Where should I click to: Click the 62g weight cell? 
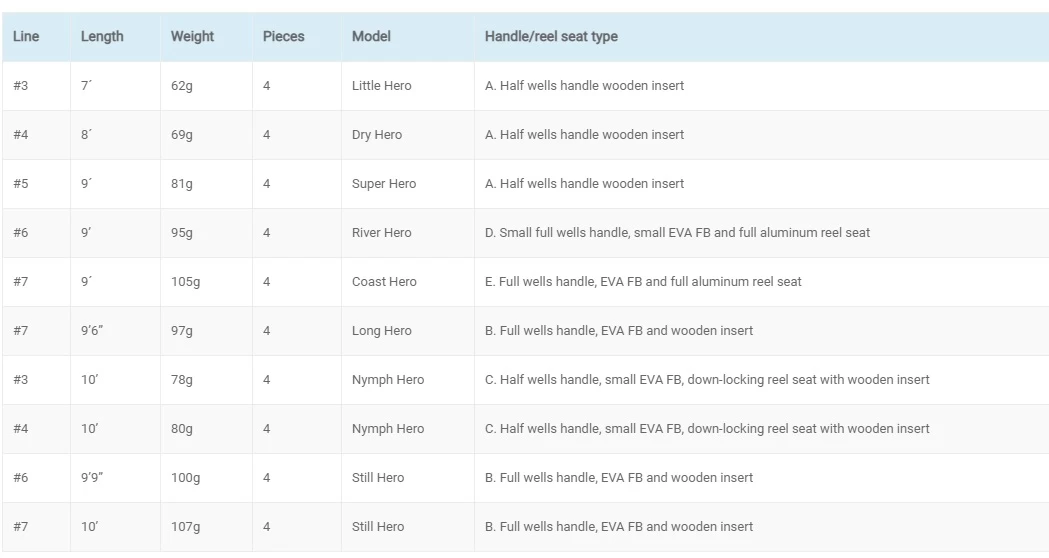click(x=182, y=86)
